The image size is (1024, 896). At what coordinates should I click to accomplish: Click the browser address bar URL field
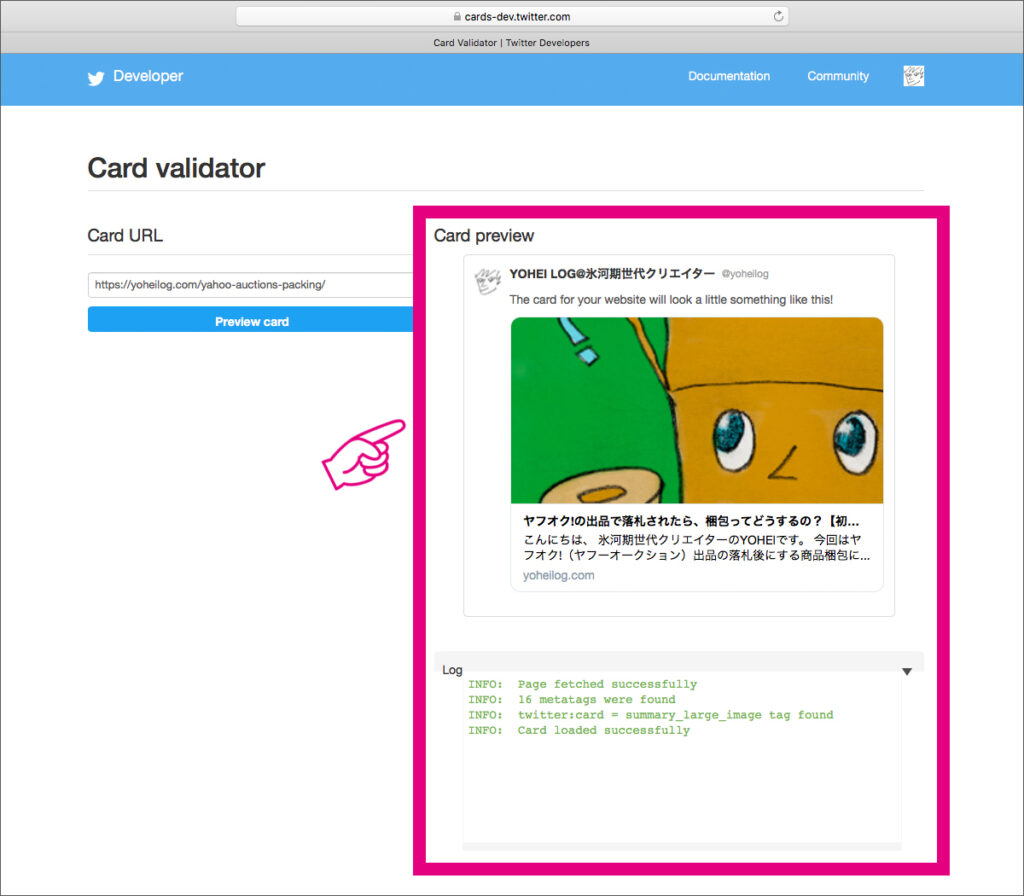click(511, 15)
